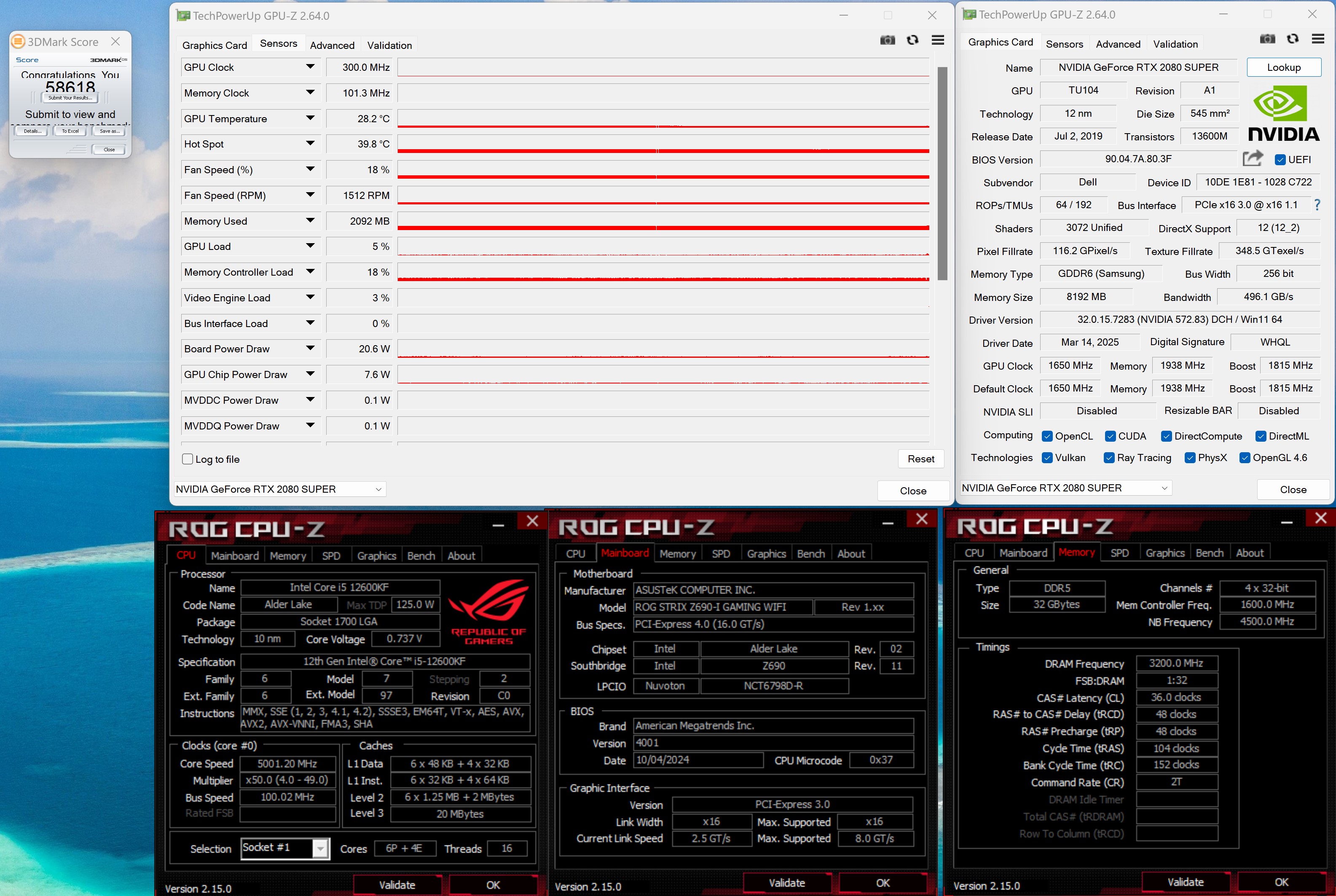Toggle the OpenGL 4.6 checkbox
Image resolution: width=1336 pixels, height=896 pixels.
coord(1245,458)
